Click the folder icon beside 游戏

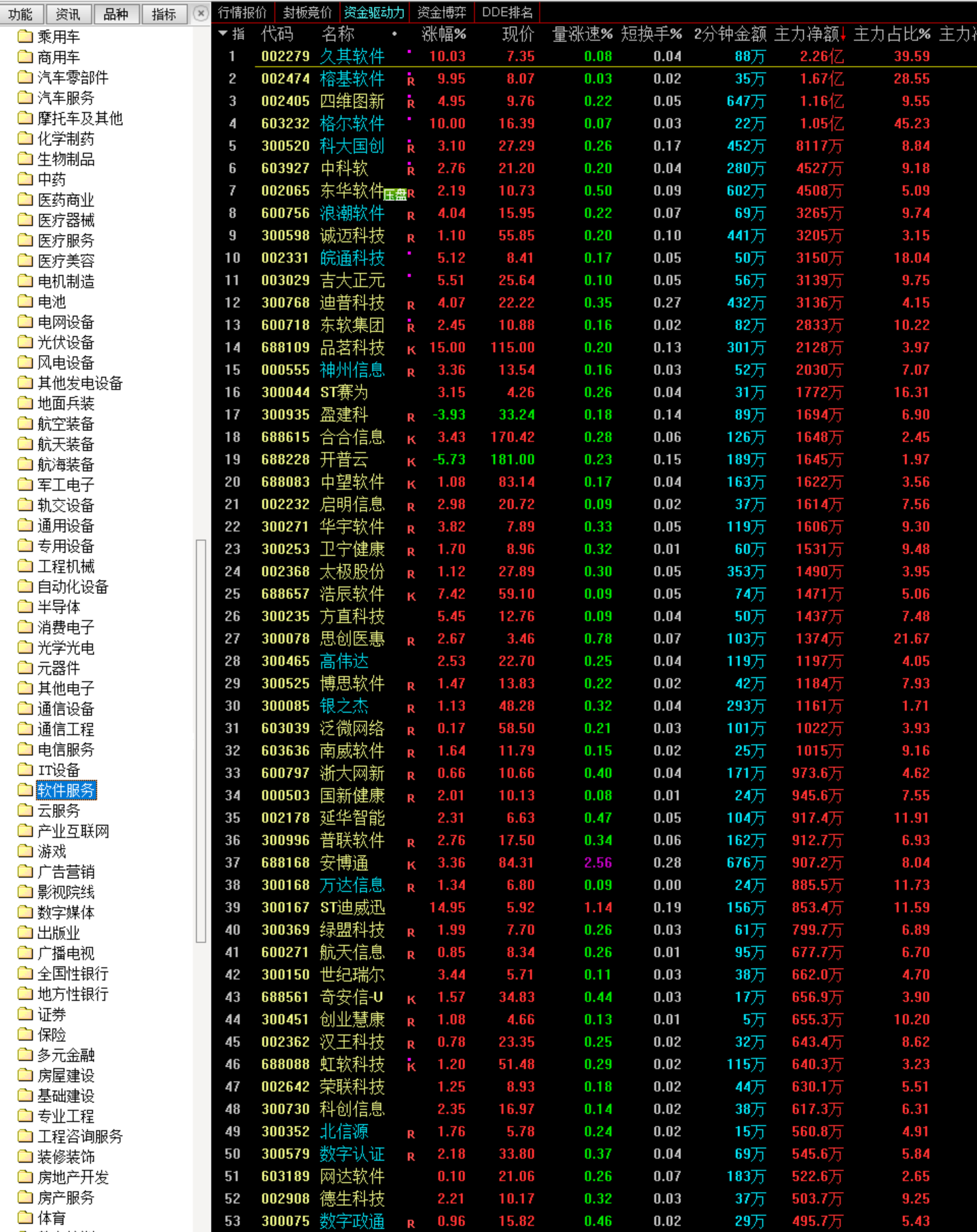tap(25, 851)
